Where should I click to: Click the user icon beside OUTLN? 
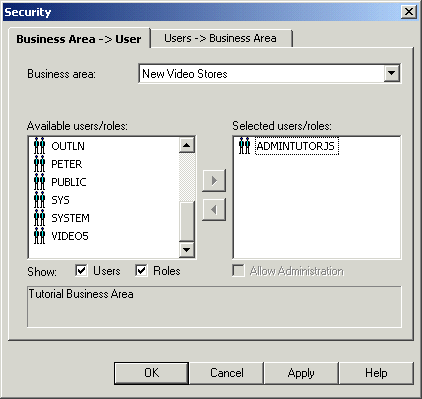[39, 146]
